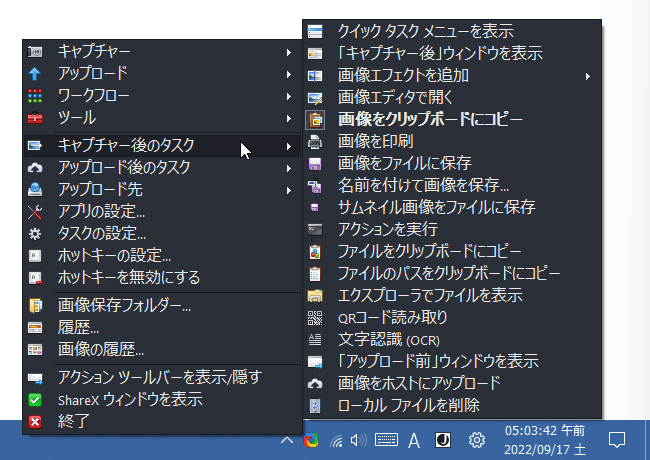Screen dimensions: 650x460
Task: Toggle ホットキーを無効にする option
Action: point(162,278)
